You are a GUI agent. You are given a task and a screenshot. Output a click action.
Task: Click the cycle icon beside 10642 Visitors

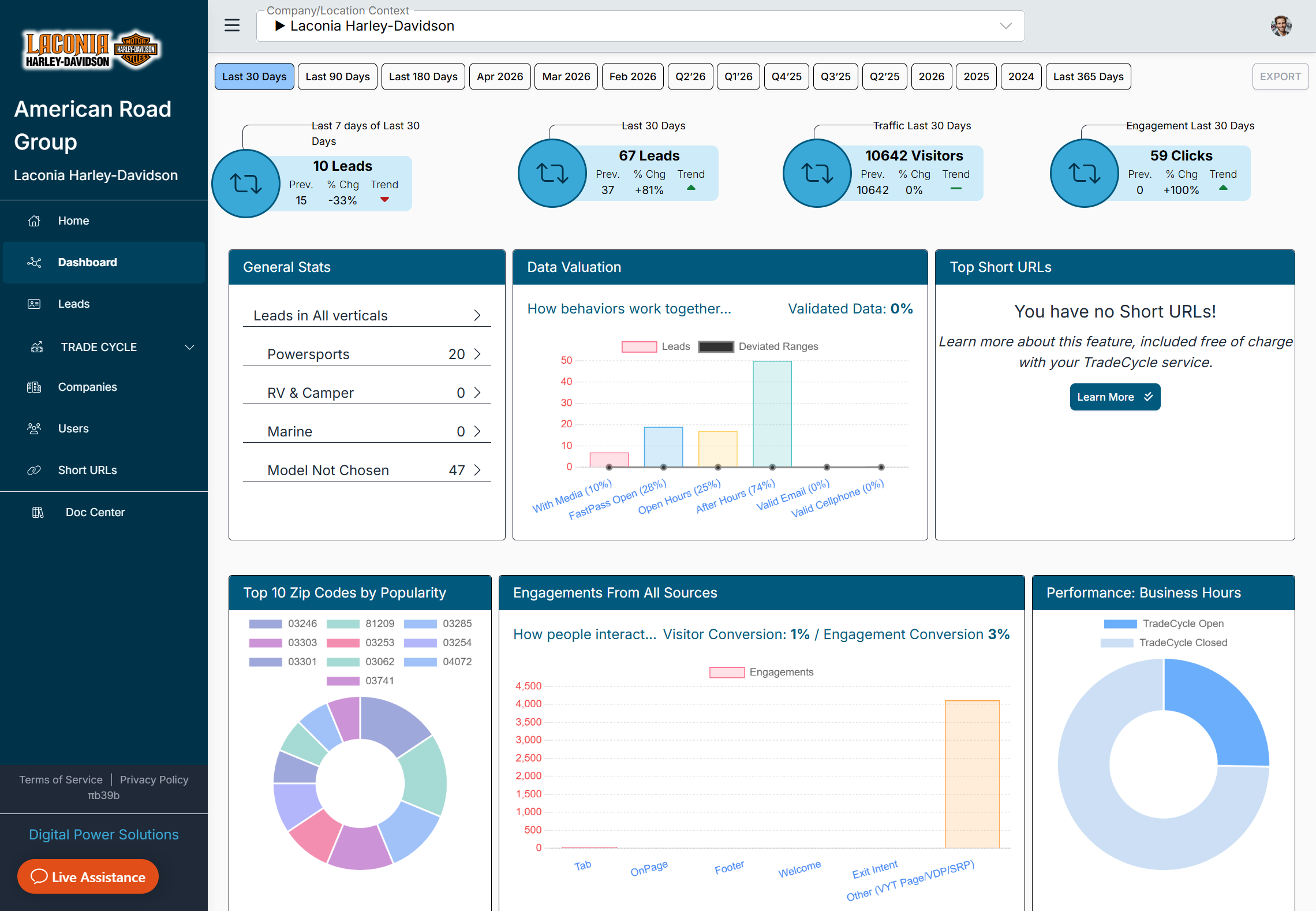pyautogui.click(x=817, y=173)
